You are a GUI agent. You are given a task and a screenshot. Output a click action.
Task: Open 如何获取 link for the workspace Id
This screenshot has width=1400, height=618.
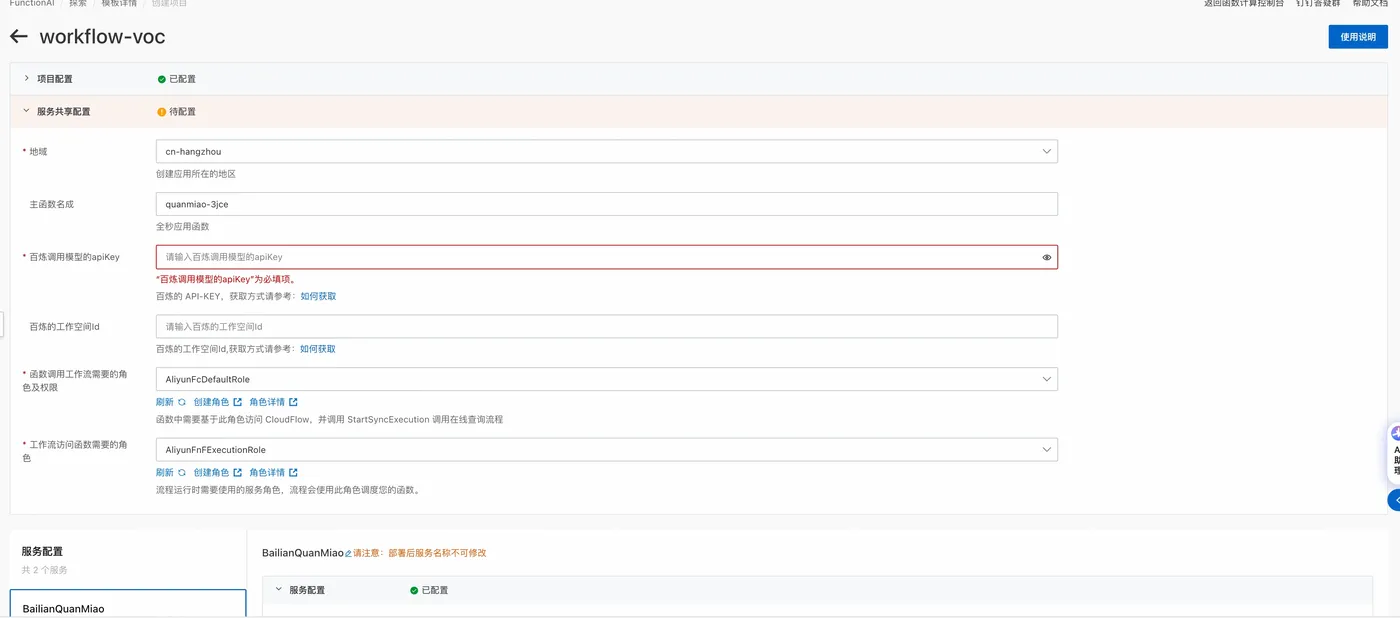[318, 349]
